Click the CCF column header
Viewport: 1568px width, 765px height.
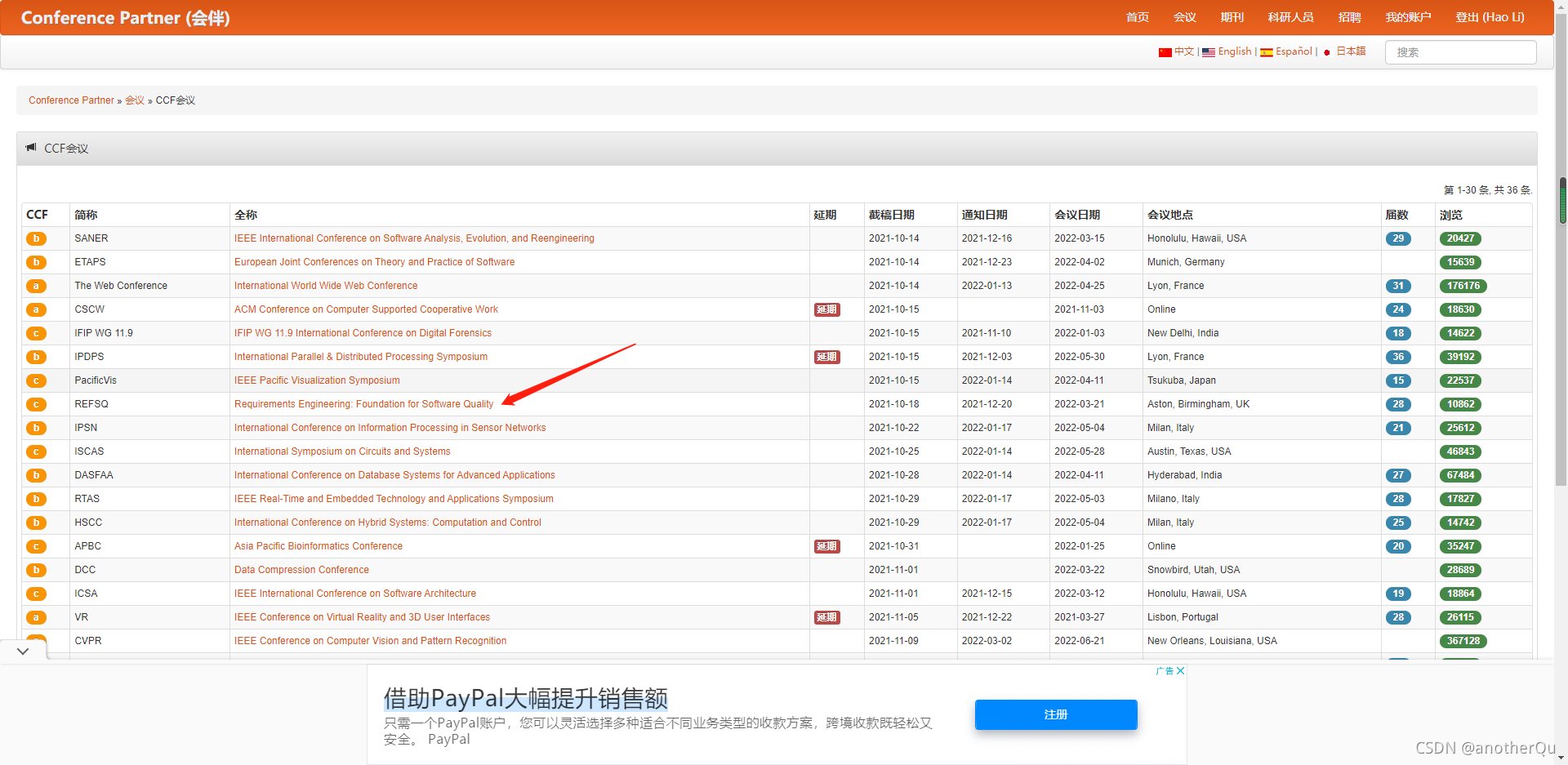(x=37, y=215)
